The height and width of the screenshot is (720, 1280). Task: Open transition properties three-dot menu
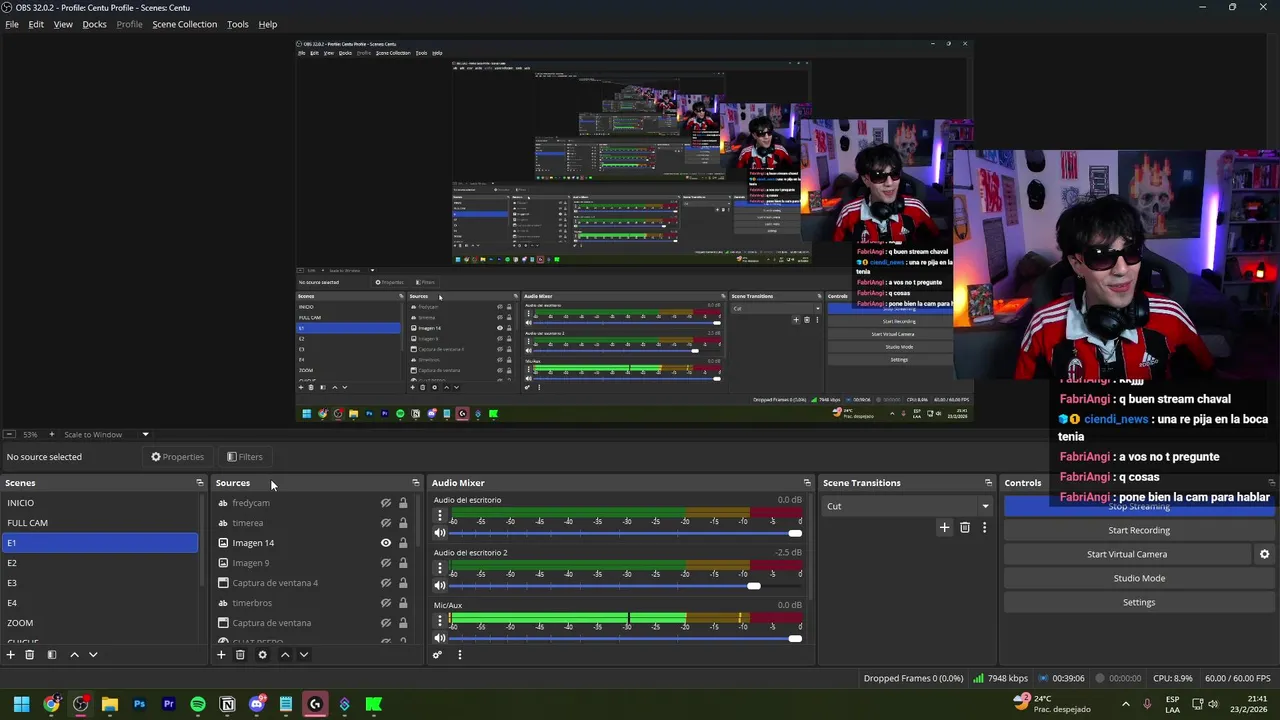click(984, 527)
